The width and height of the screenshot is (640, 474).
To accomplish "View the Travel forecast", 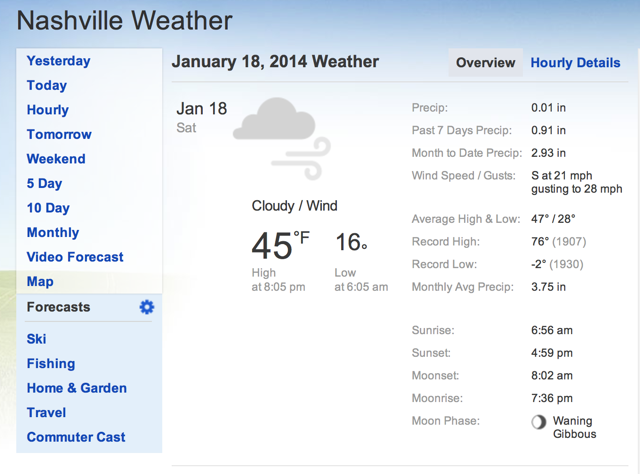I will coord(46,413).
